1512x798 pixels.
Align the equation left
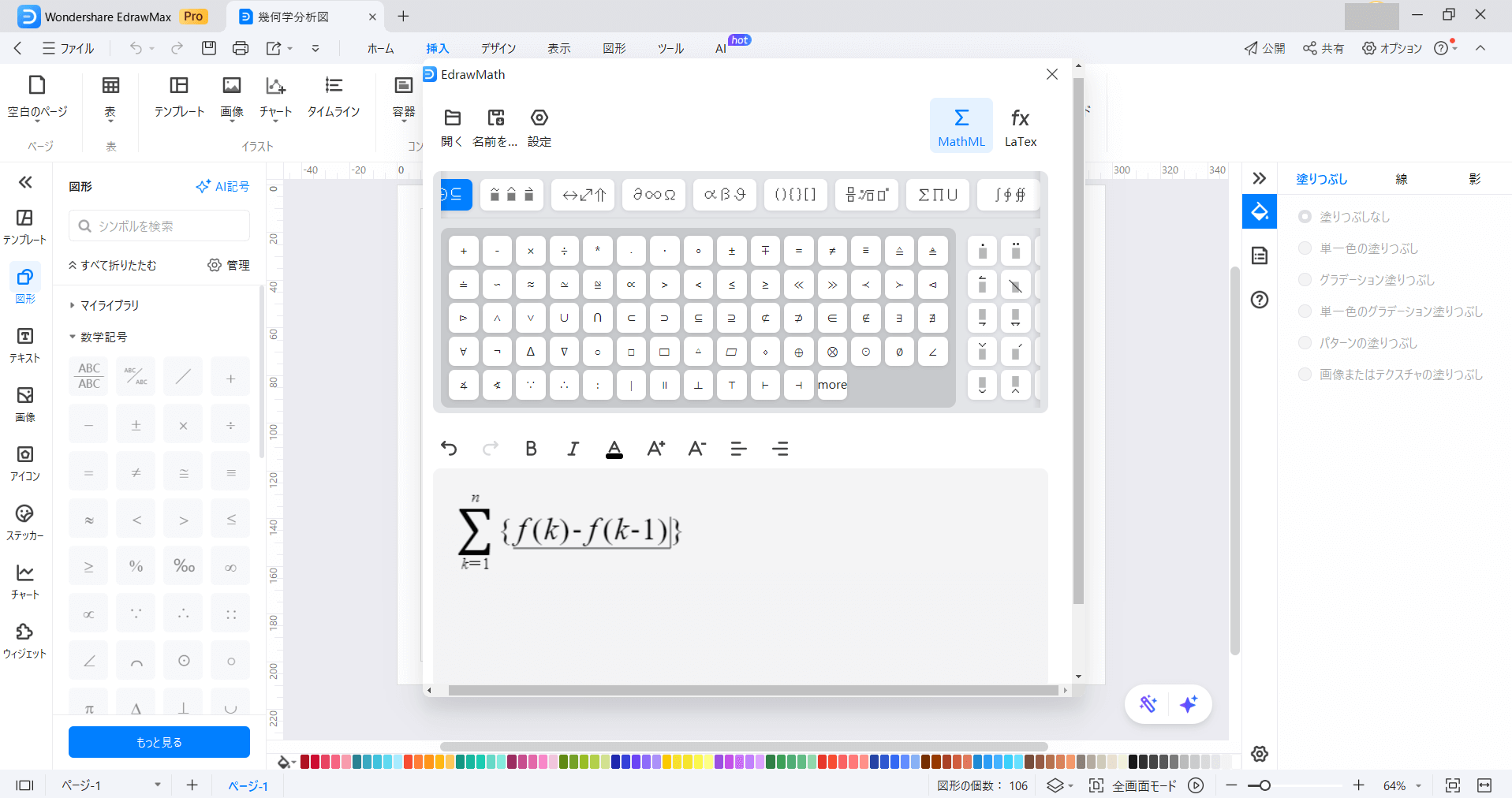[x=738, y=449]
